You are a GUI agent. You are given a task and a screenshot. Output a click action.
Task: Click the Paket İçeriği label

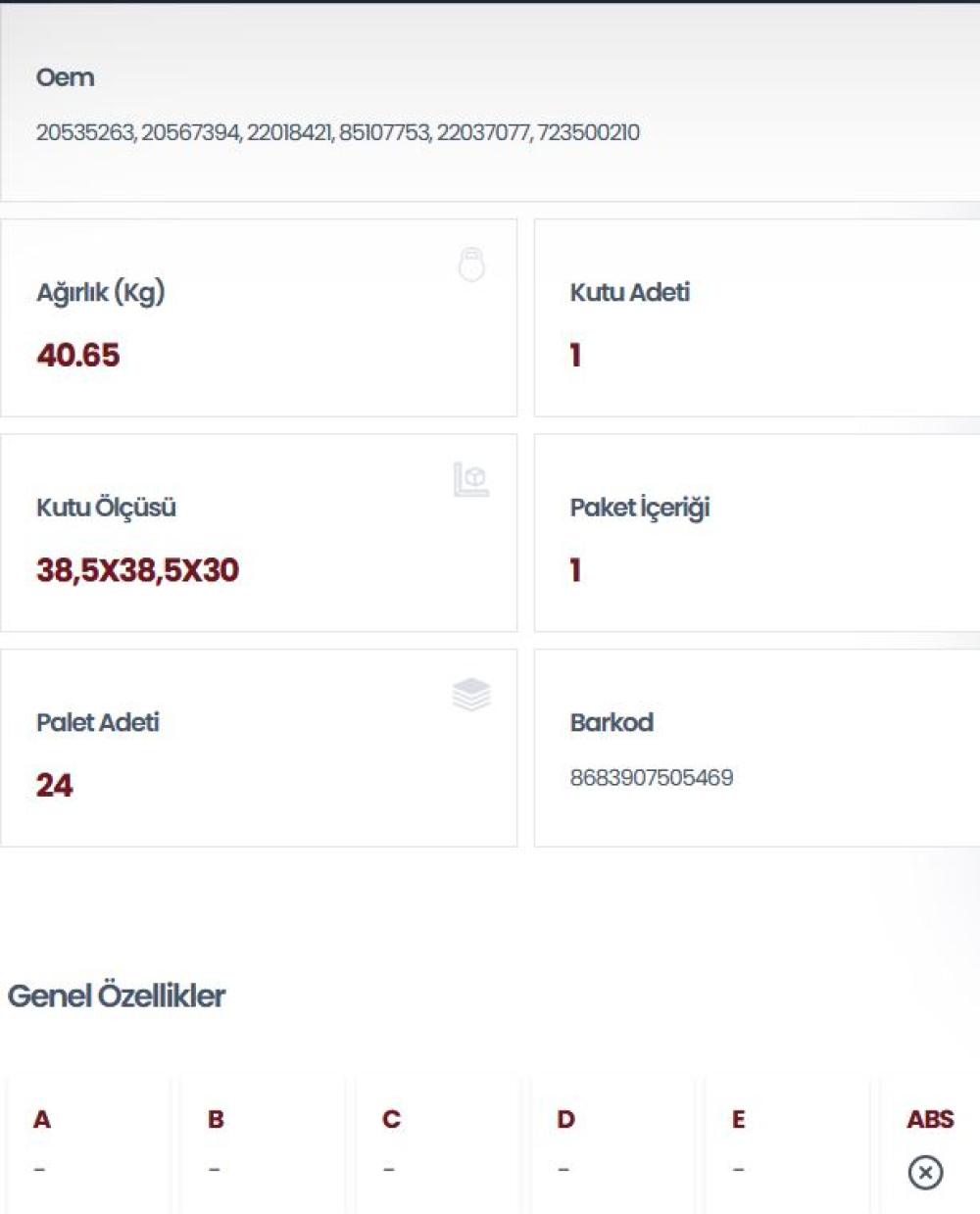coord(639,508)
